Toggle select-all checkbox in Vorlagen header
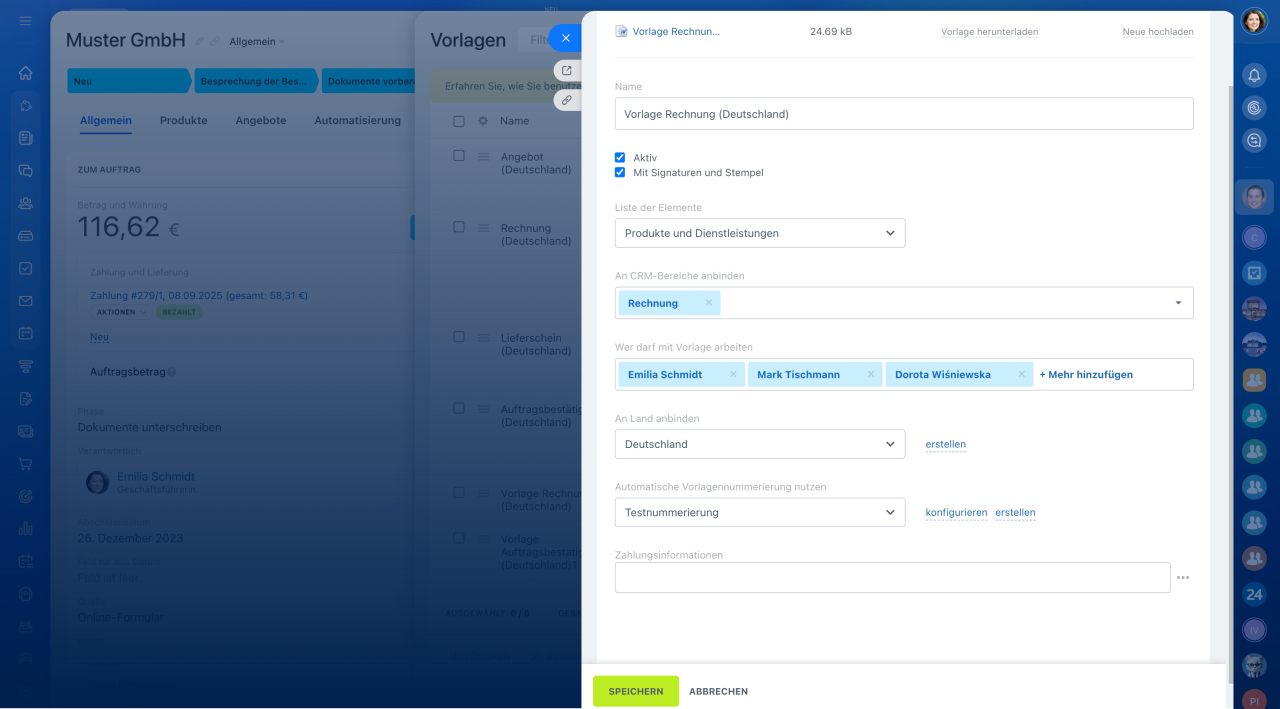Screen dimensions: 1280x709 point(459,121)
